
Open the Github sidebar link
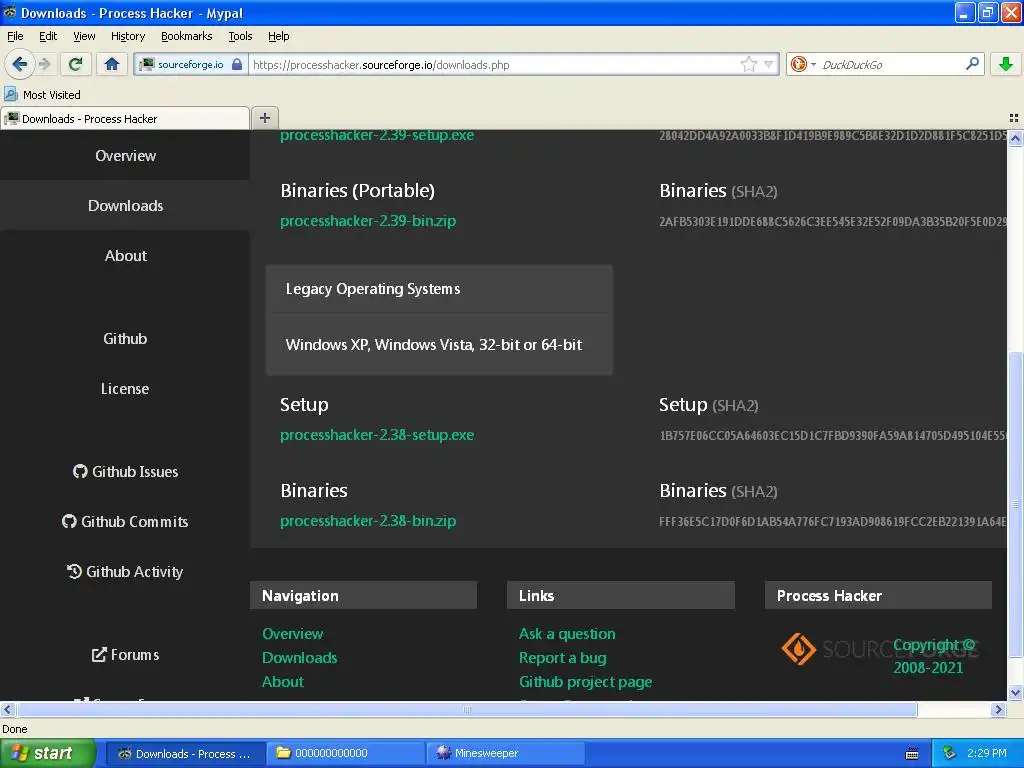(x=125, y=338)
